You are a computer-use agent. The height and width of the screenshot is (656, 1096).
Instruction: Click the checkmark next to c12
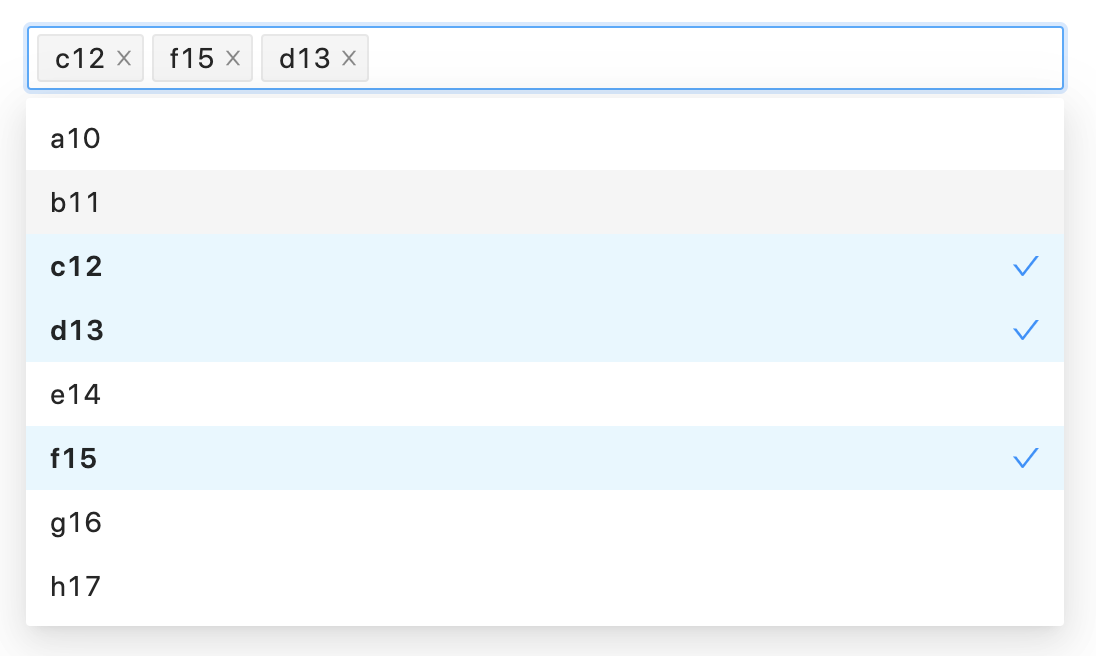[x=1026, y=266]
